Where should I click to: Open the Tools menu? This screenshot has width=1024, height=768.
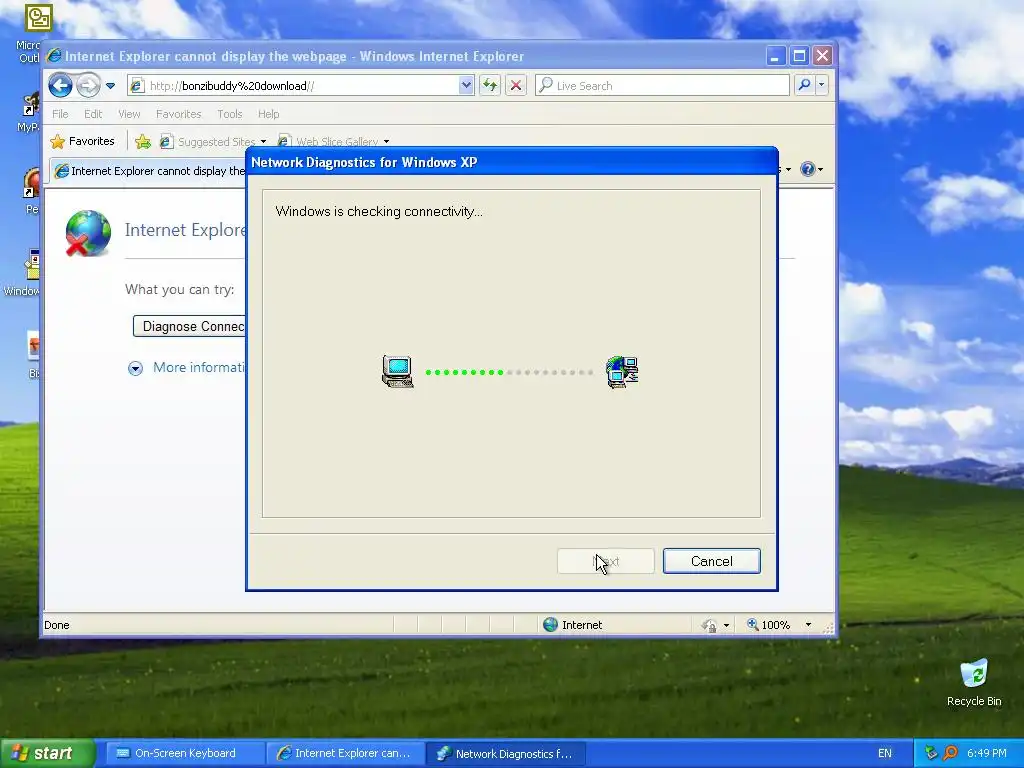point(230,114)
